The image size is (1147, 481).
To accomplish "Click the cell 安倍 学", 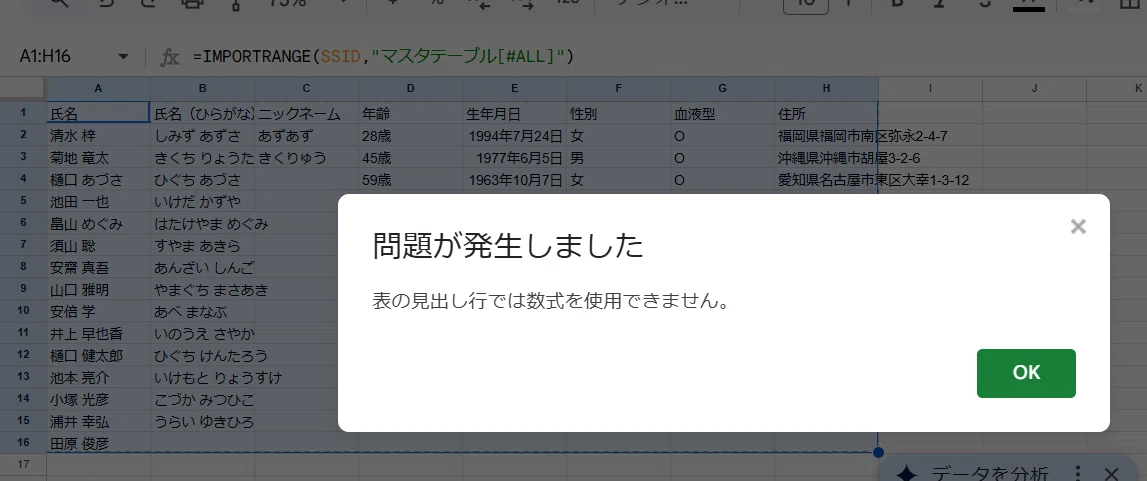I will click(98, 311).
